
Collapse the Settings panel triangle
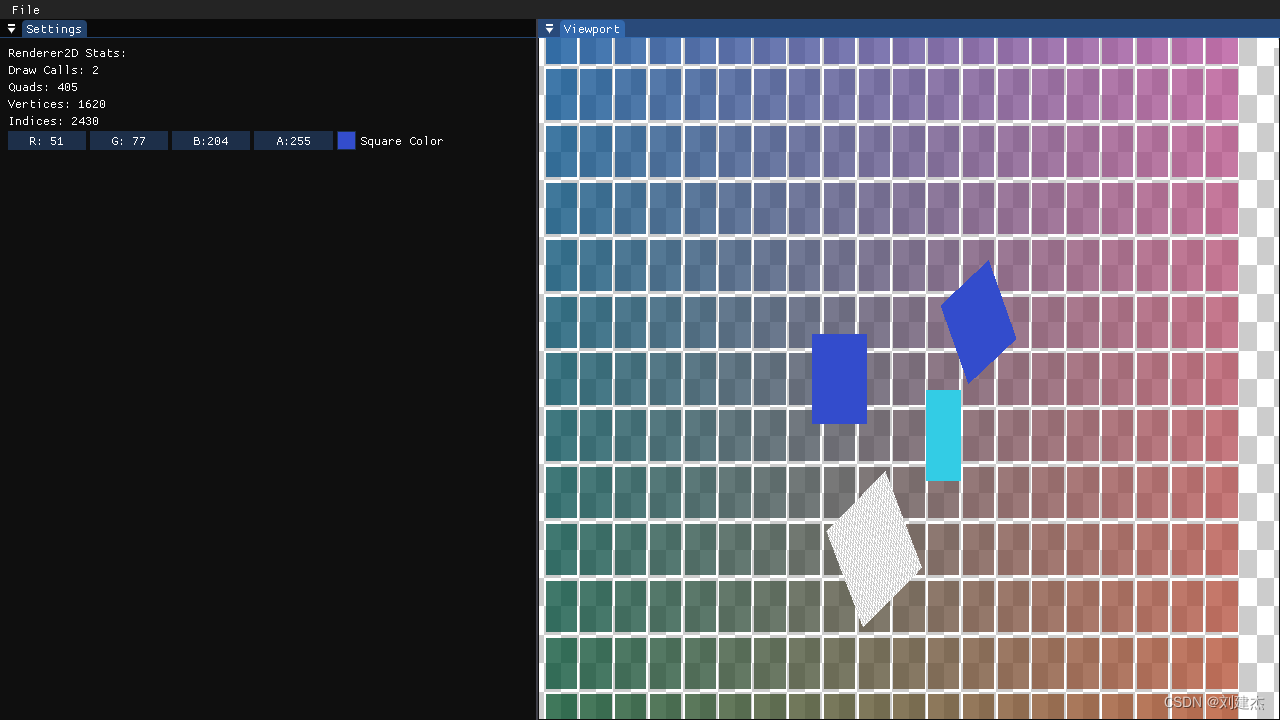(x=12, y=29)
